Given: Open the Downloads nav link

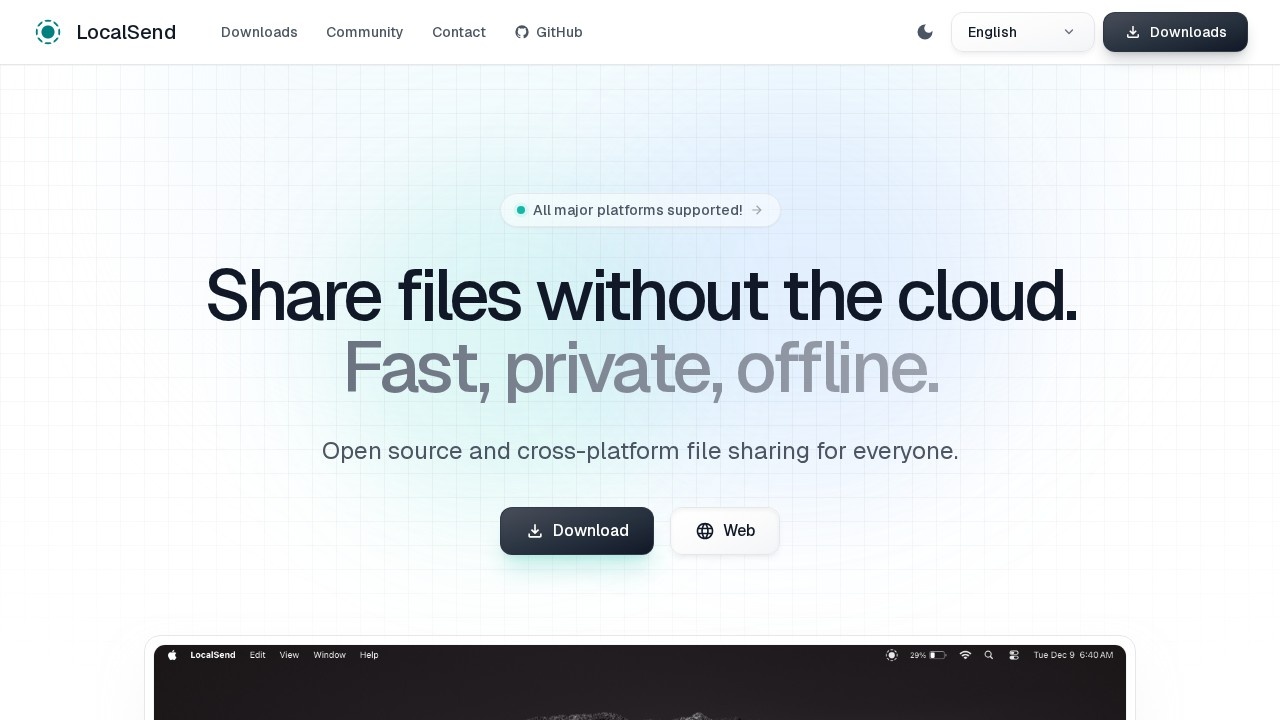Looking at the screenshot, I should 259,32.
